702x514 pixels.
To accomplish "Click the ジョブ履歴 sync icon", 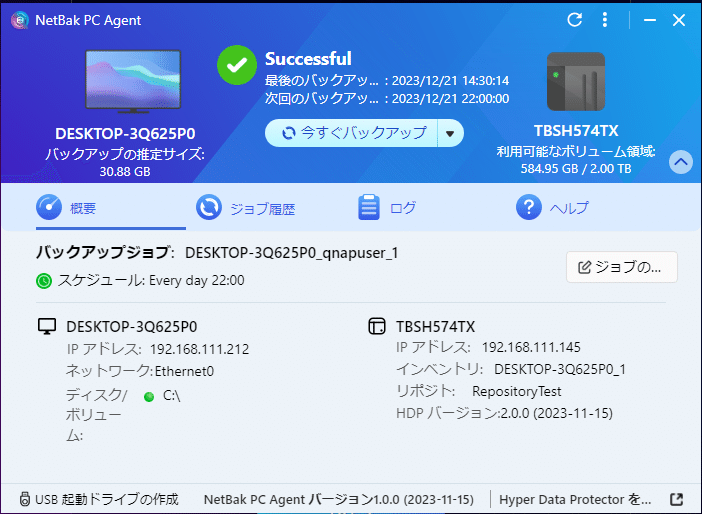I will tap(209, 207).
